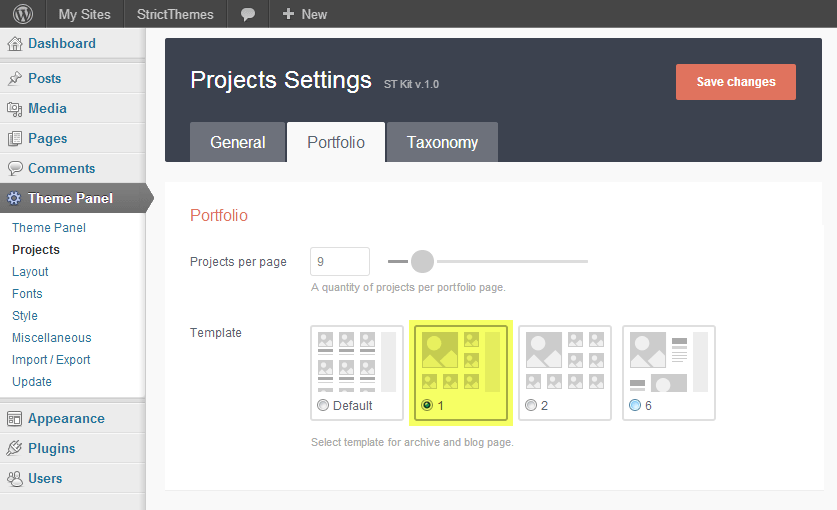837x510 pixels.
Task: Open the My Sites dropdown menu
Action: click(84, 14)
